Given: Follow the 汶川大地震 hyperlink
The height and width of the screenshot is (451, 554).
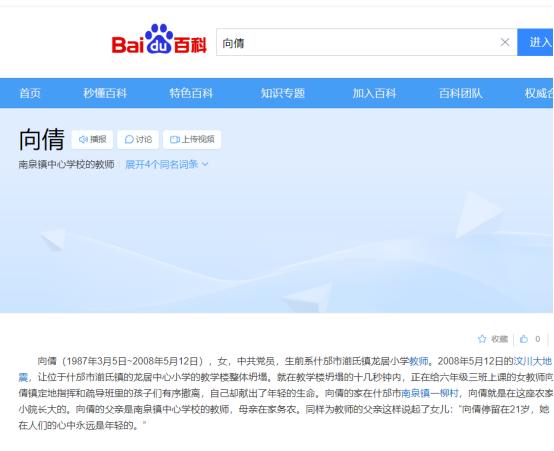Looking at the screenshot, I should [532, 361].
